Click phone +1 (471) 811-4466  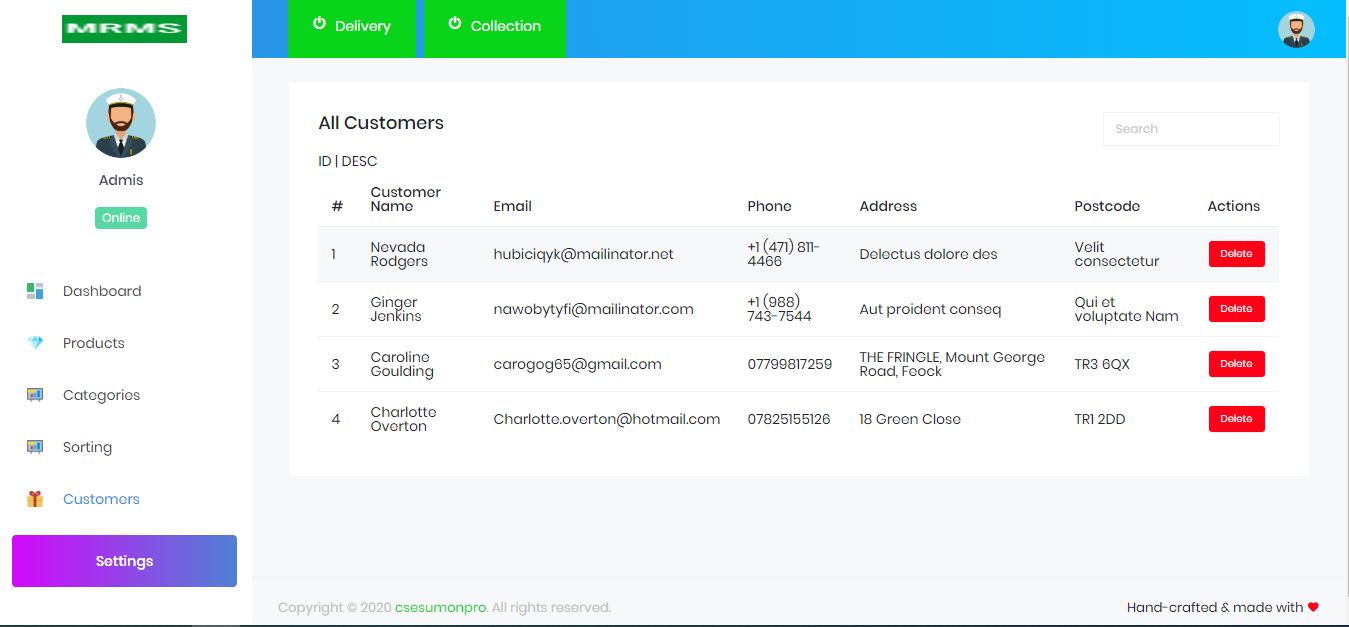[x=784, y=254]
